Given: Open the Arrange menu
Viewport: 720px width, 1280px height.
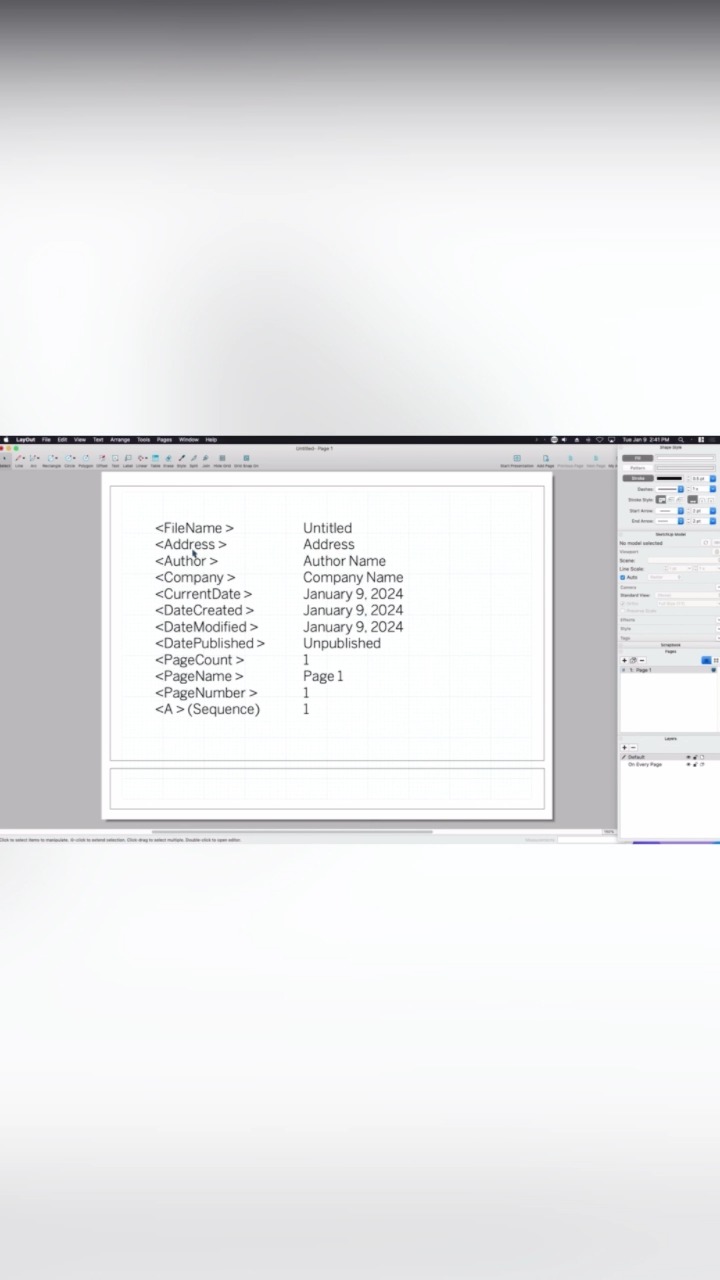Looking at the screenshot, I should tap(120, 440).
